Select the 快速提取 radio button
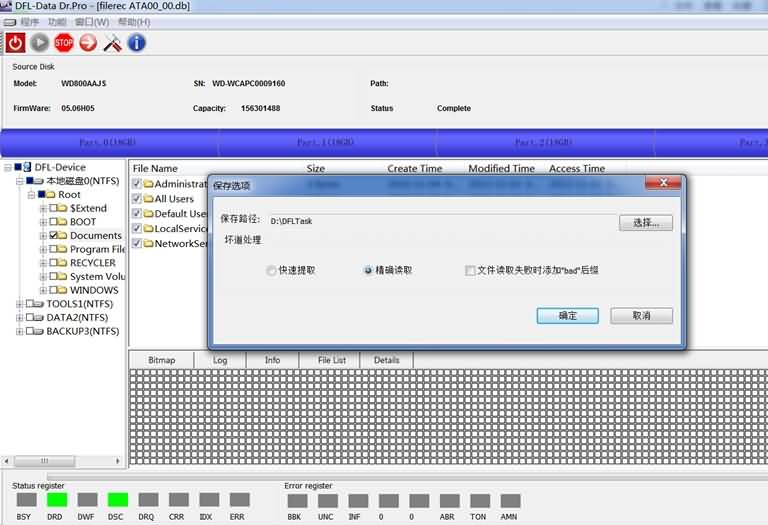Screen dimensions: 768x525 click(271, 270)
